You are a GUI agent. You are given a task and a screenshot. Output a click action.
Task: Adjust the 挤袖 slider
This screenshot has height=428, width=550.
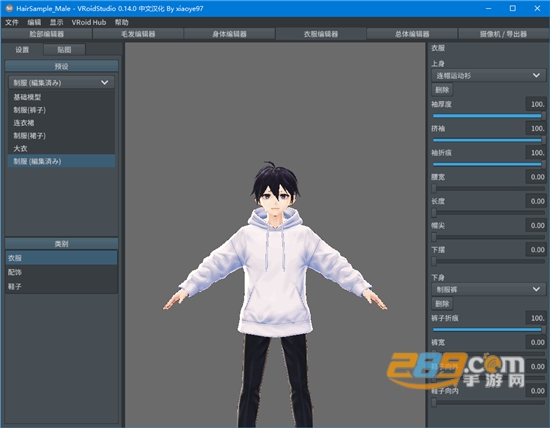(x=489, y=140)
